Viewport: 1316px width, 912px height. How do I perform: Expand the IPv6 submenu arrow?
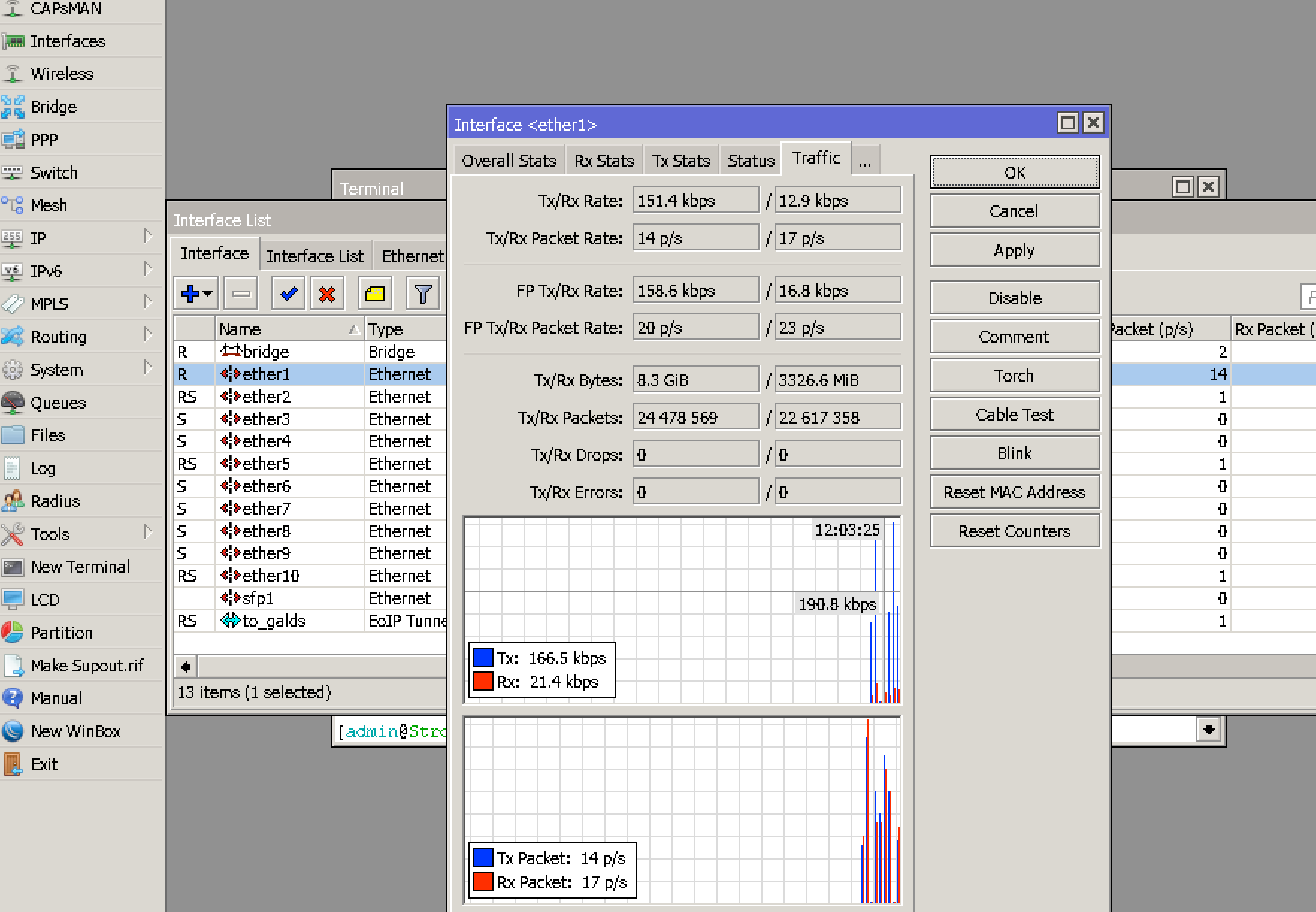148,270
